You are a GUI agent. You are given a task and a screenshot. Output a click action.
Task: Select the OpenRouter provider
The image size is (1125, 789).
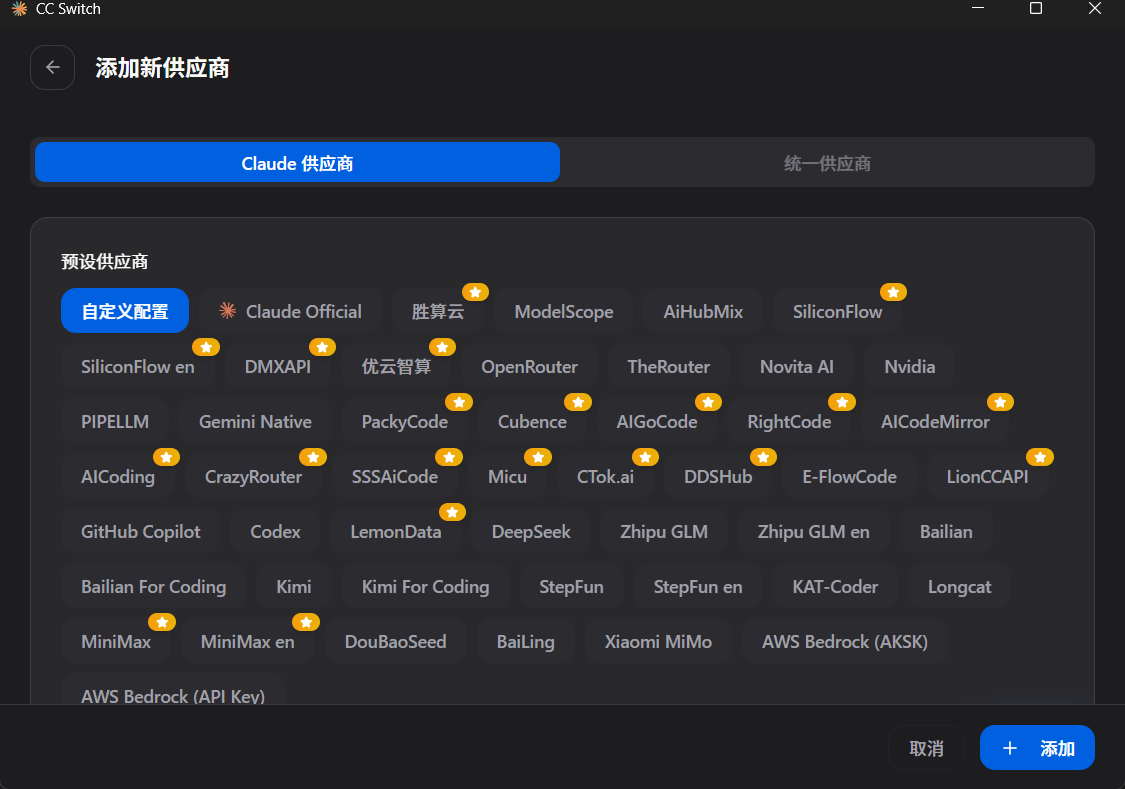(529, 366)
